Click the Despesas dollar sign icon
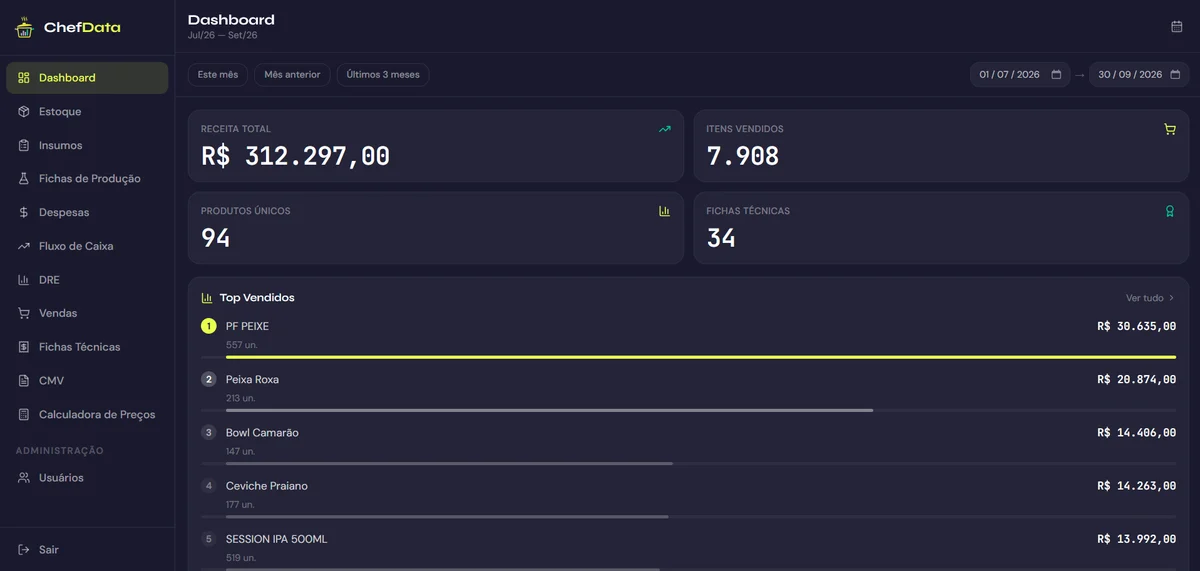 point(24,213)
